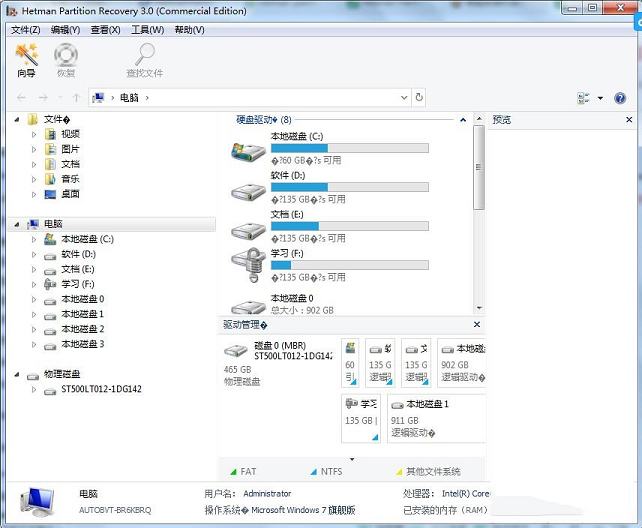Click the computer icon in status bar
The image size is (642, 528).
coord(38,501)
